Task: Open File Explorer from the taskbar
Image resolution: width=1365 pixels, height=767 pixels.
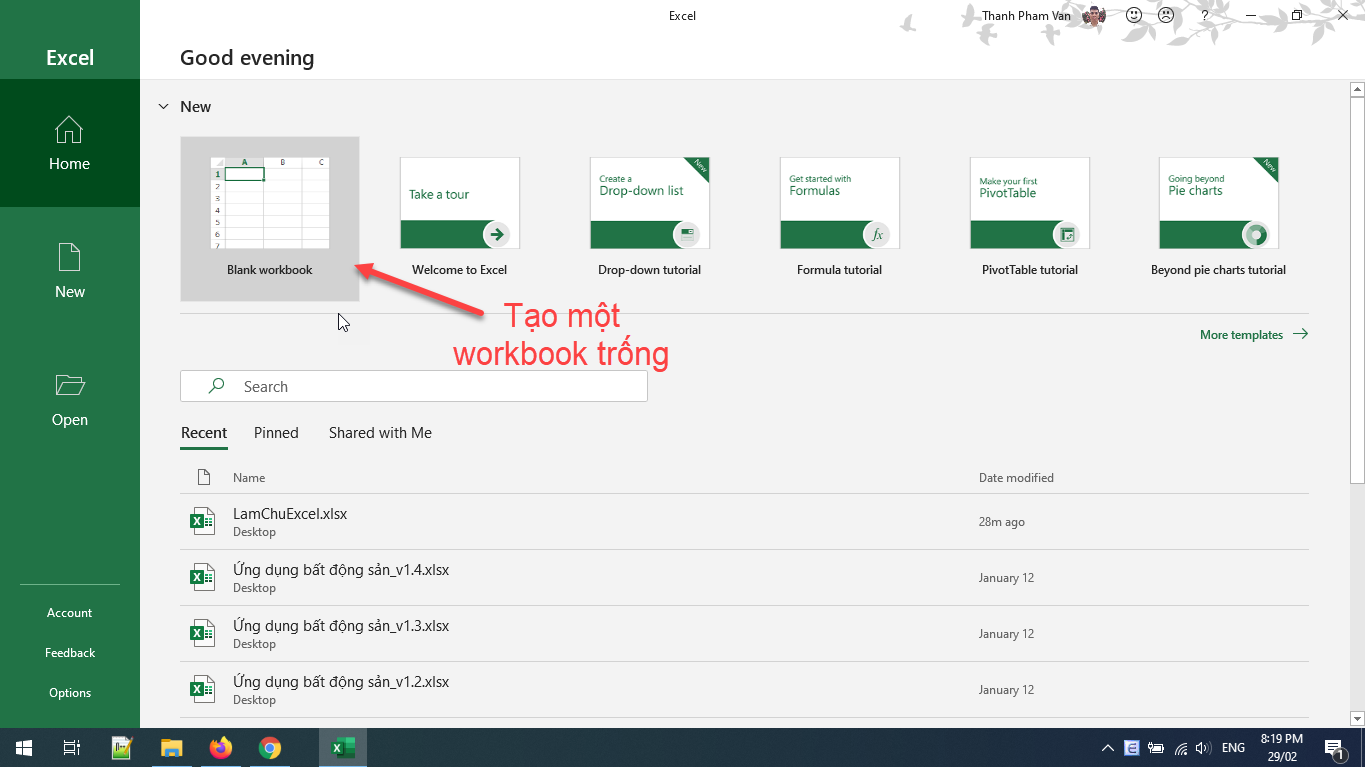Action: click(172, 748)
